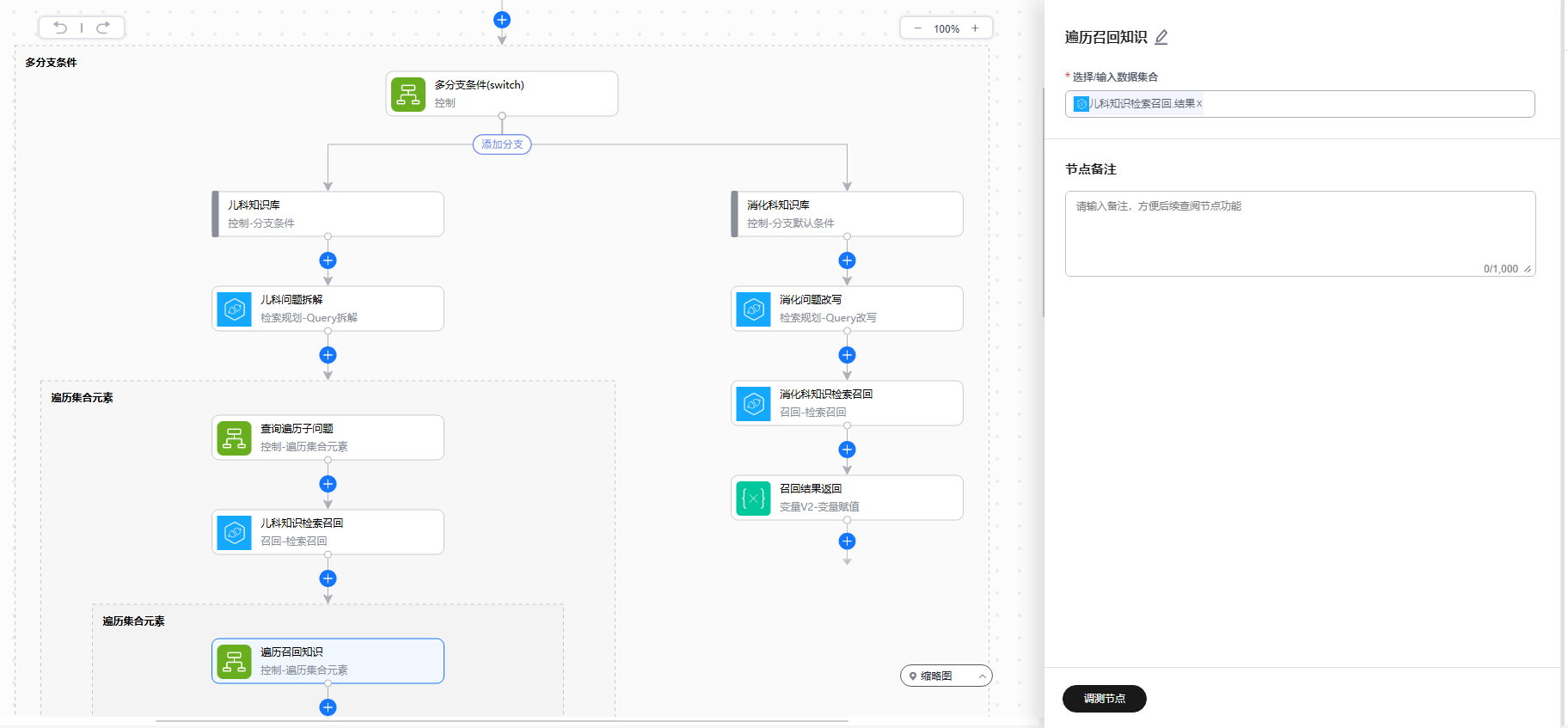Click the green 多分支条件(switch) node icon
The image size is (1568, 728).
click(x=408, y=95)
